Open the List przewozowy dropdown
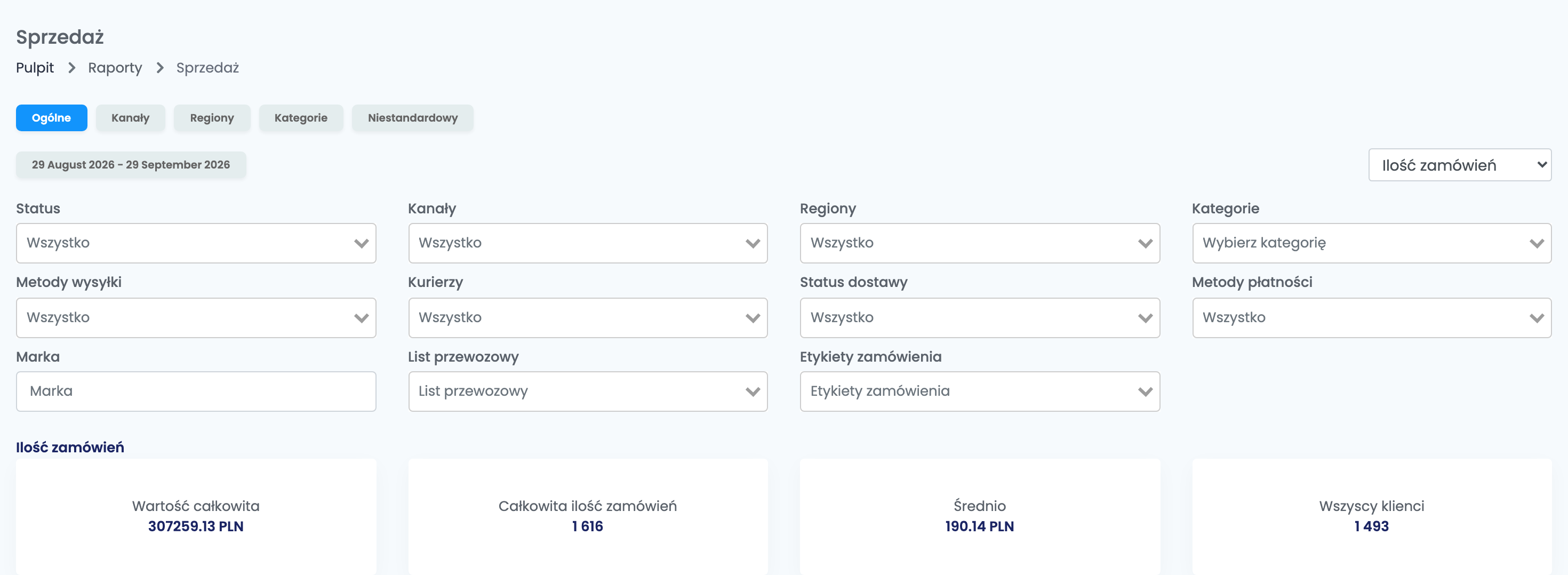Screen dimensions: 1568x575 [588, 391]
